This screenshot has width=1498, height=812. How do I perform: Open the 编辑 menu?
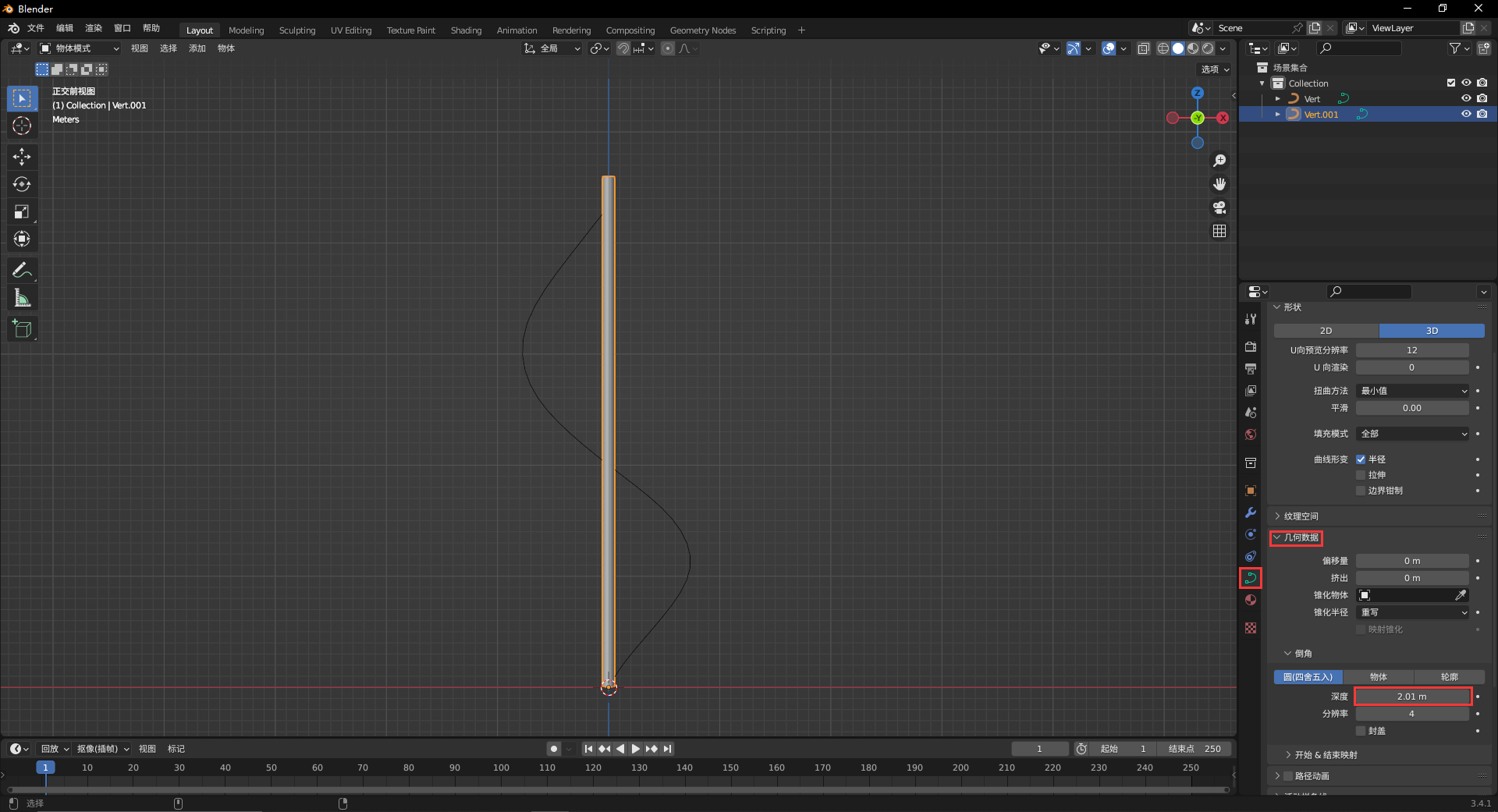[65, 28]
